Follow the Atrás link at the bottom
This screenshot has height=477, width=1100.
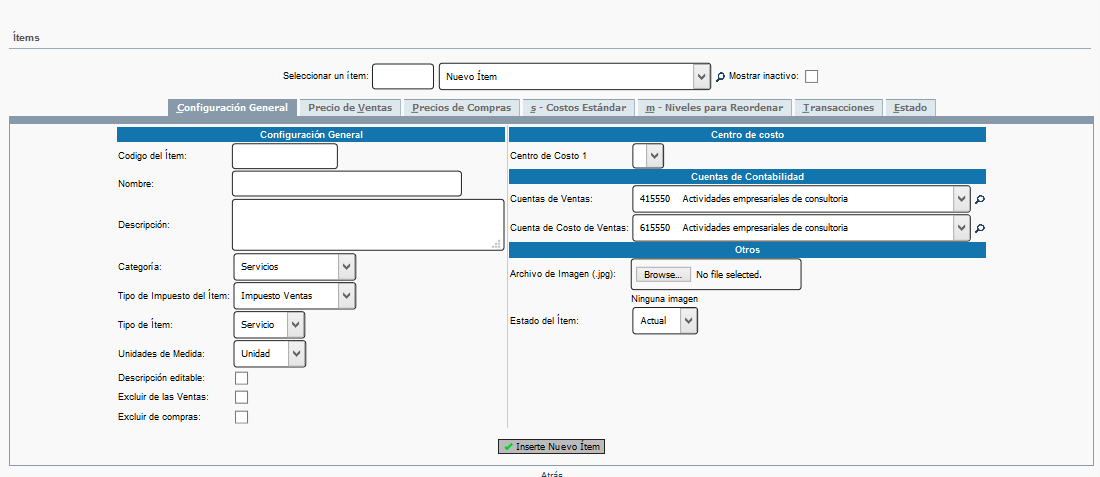(552, 474)
